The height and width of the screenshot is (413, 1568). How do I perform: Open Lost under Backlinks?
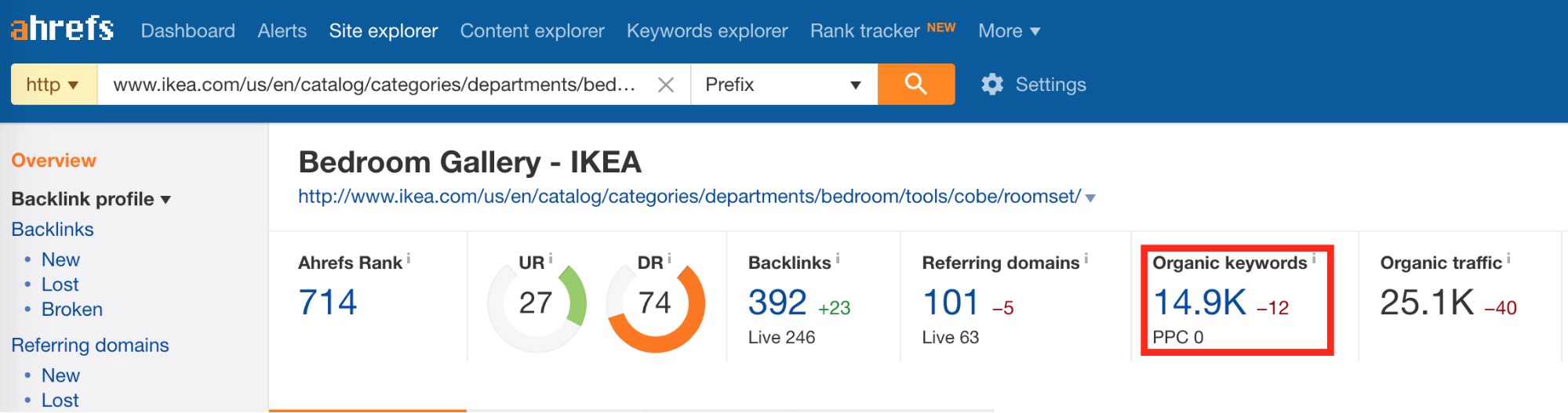click(60, 284)
